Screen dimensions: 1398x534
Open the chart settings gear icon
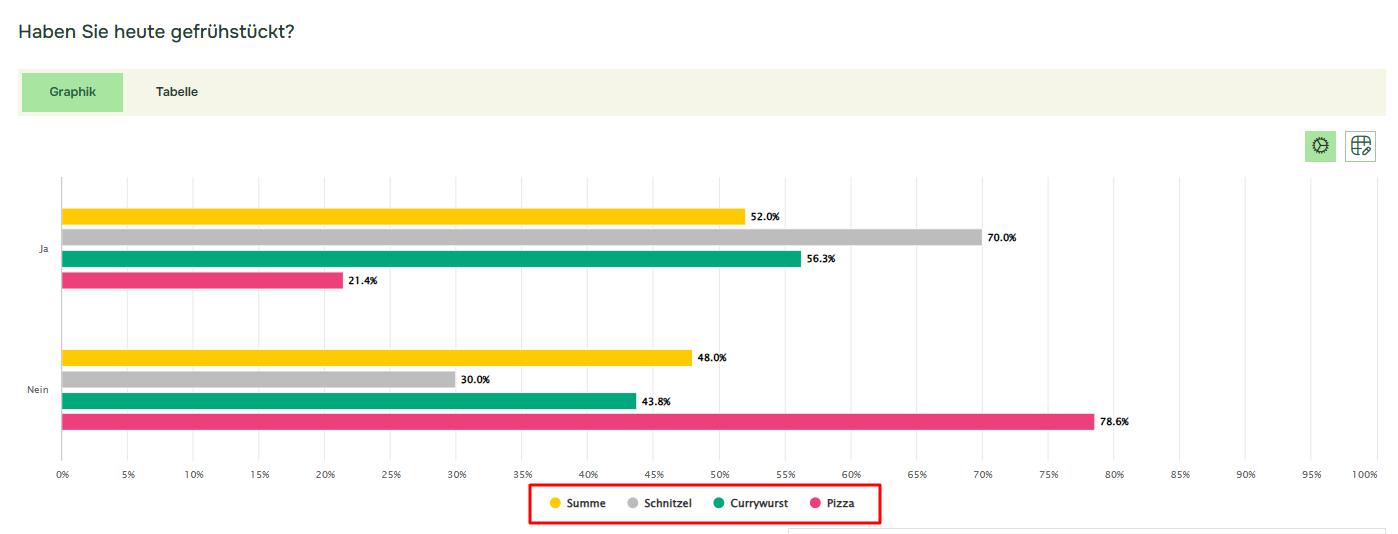coord(1320,146)
